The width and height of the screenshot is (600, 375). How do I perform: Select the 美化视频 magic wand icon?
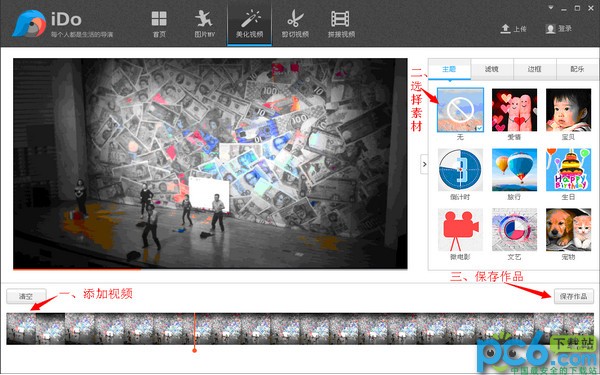click(250, 19)
